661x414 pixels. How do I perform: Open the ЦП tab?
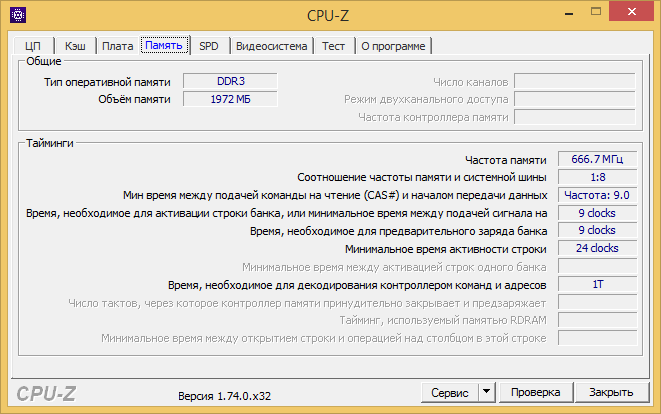[33, 46]
